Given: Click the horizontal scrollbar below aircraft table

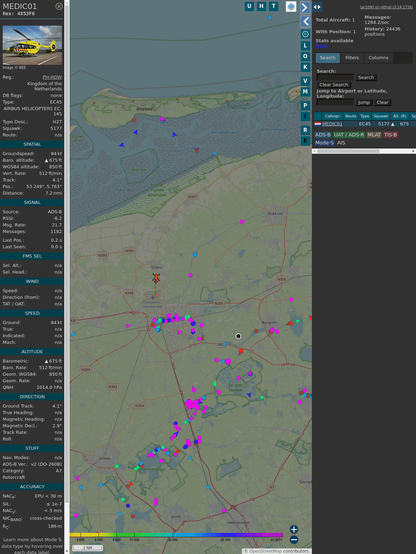Looking at the screenshot, I should pyautogui.click(x=364, y=151).
